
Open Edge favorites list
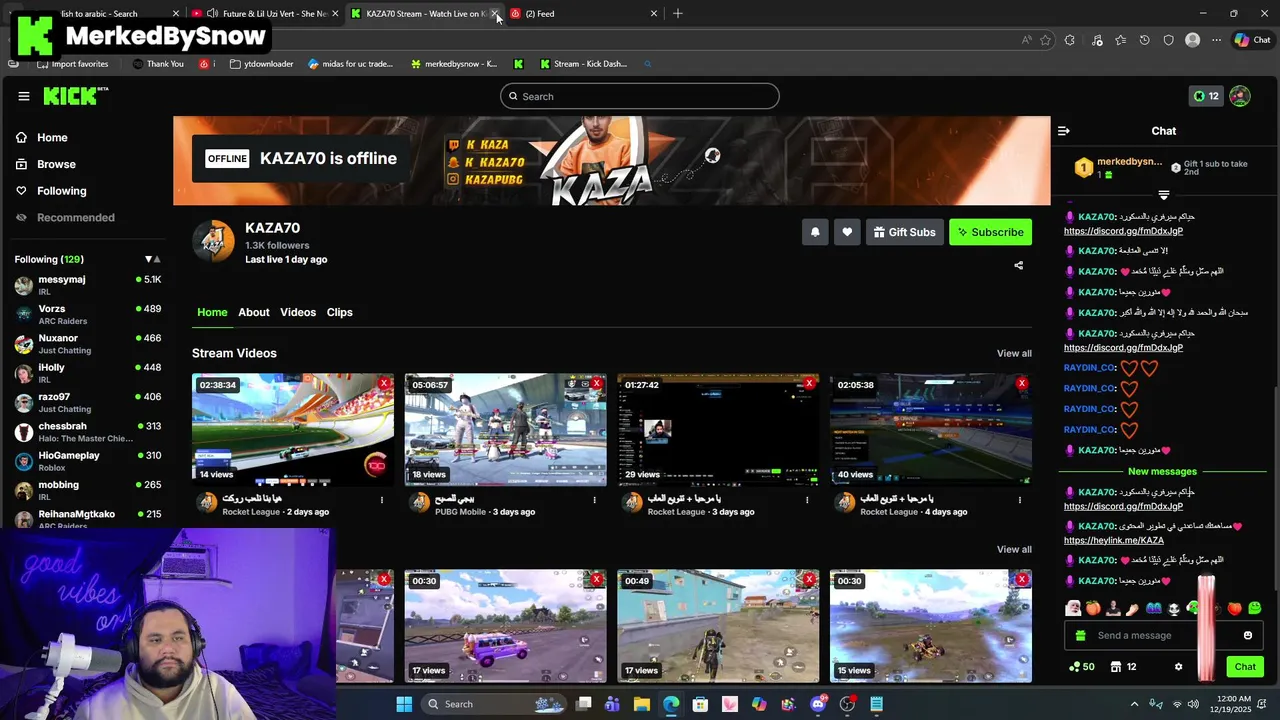(x=1120, y=40)
